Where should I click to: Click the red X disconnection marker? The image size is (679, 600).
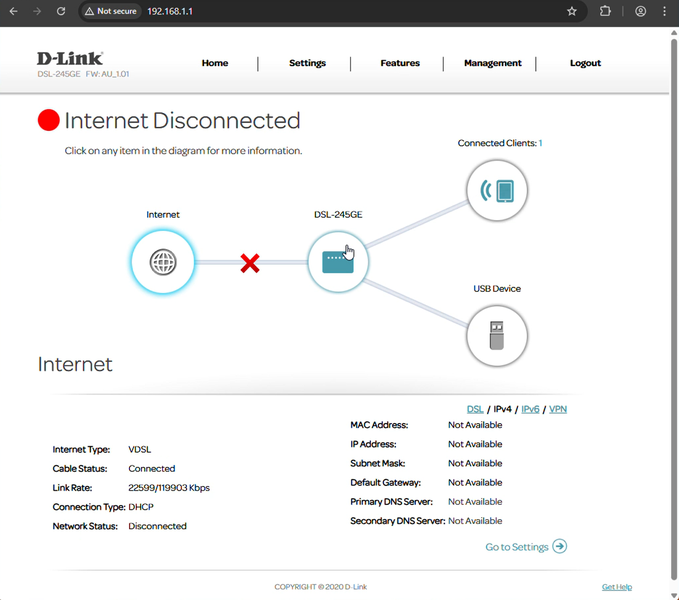(250, 263)
